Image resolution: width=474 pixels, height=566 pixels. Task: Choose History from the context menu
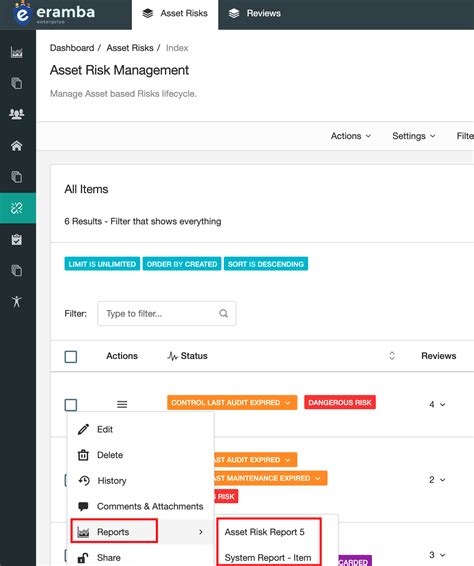(141, 480)
